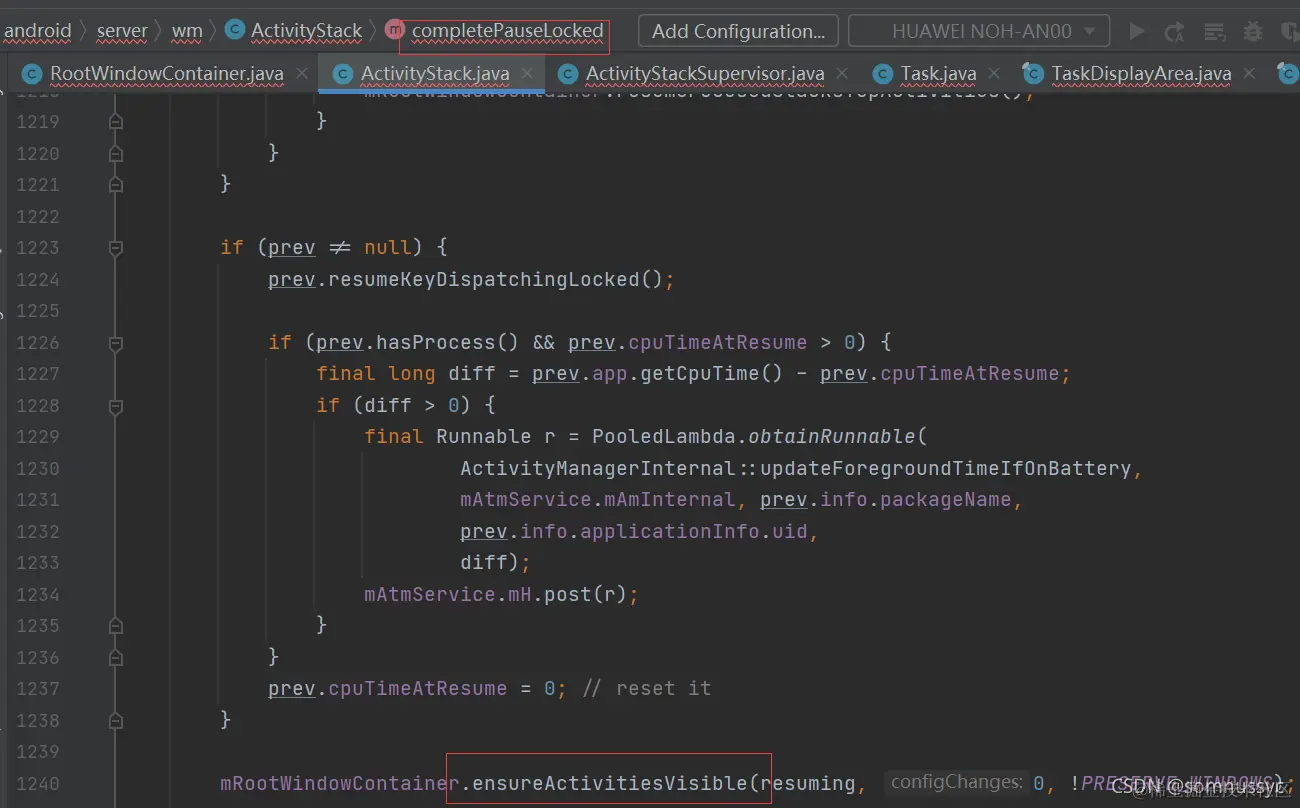Click the configChanges parameter hint

pyautogui.click(x=957, y=783)
